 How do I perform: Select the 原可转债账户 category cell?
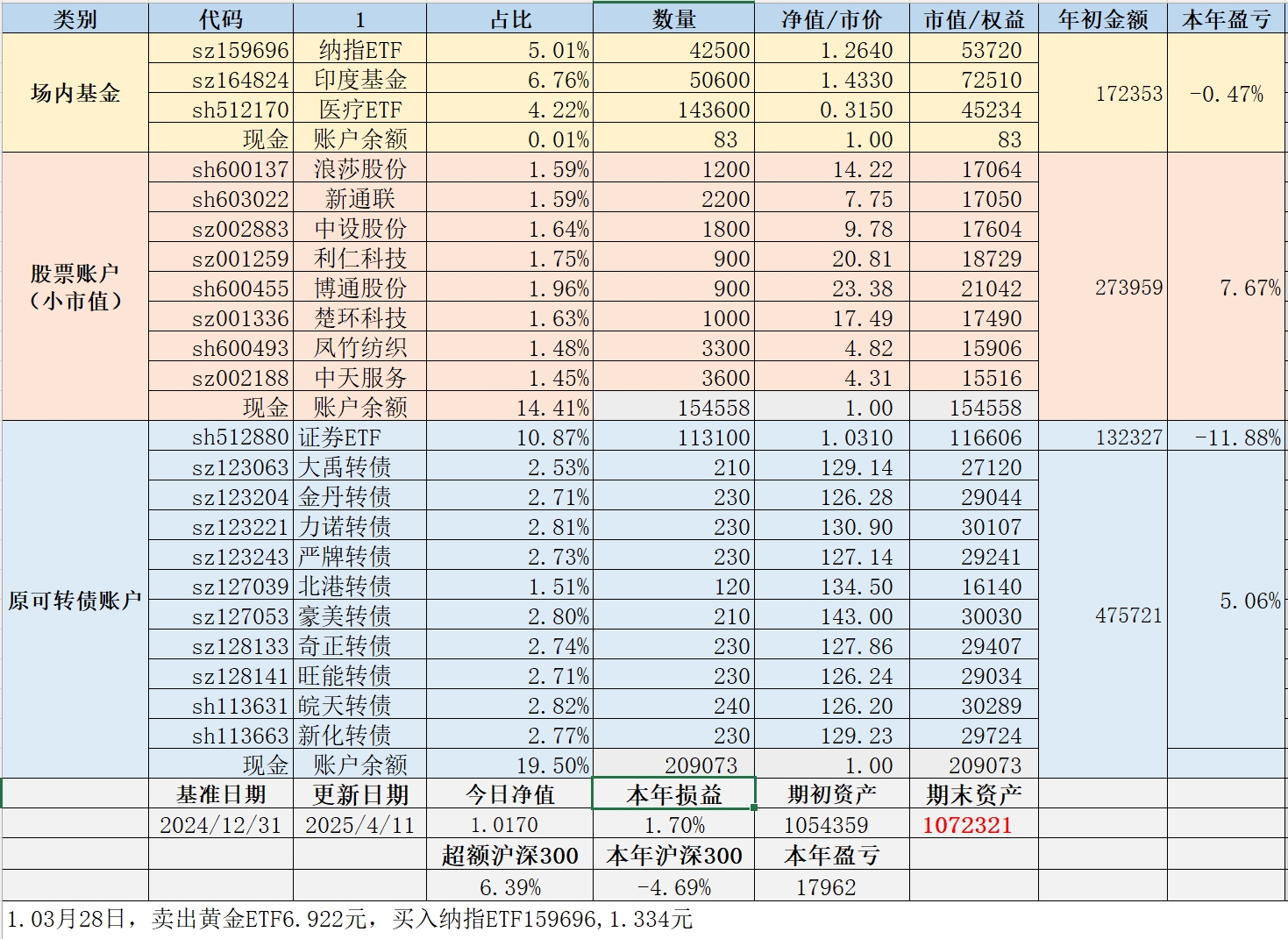pos(75,600)
